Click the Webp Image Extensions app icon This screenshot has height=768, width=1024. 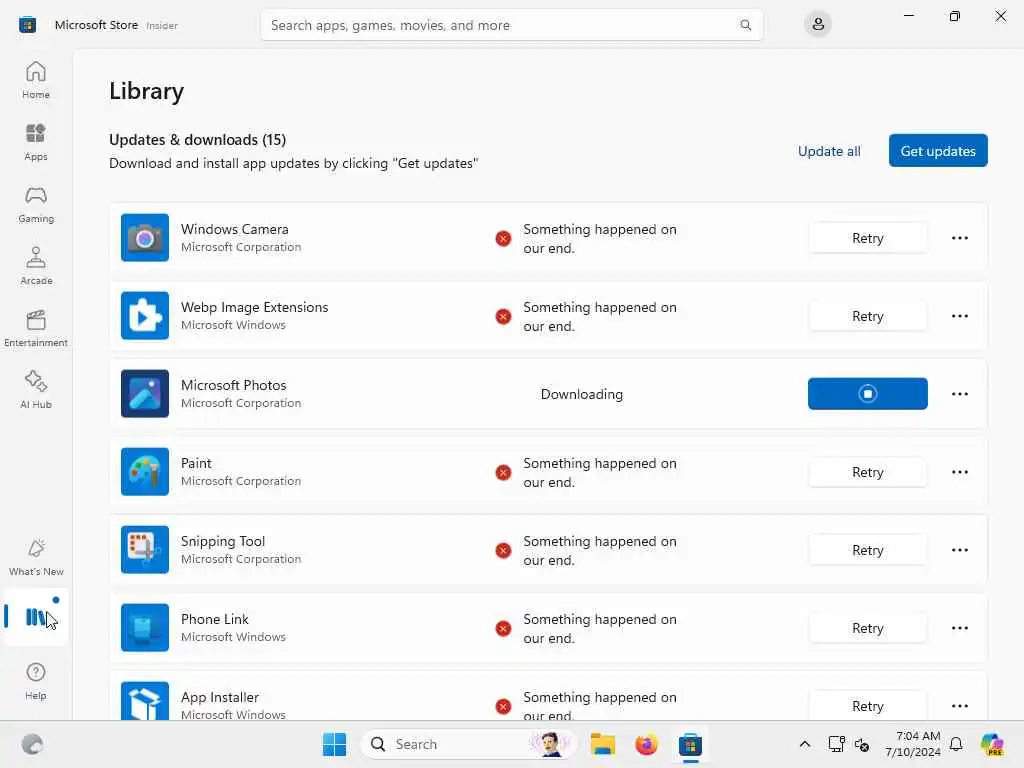coord(145,315)
